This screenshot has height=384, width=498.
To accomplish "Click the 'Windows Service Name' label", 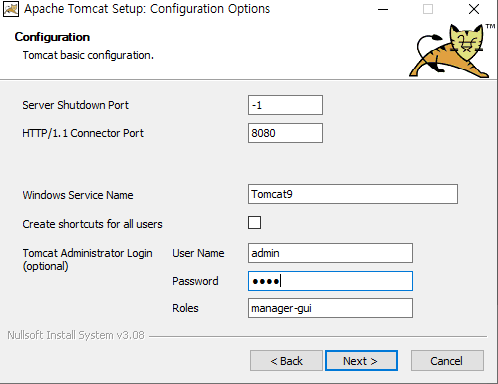I will [x=78, y=195].
